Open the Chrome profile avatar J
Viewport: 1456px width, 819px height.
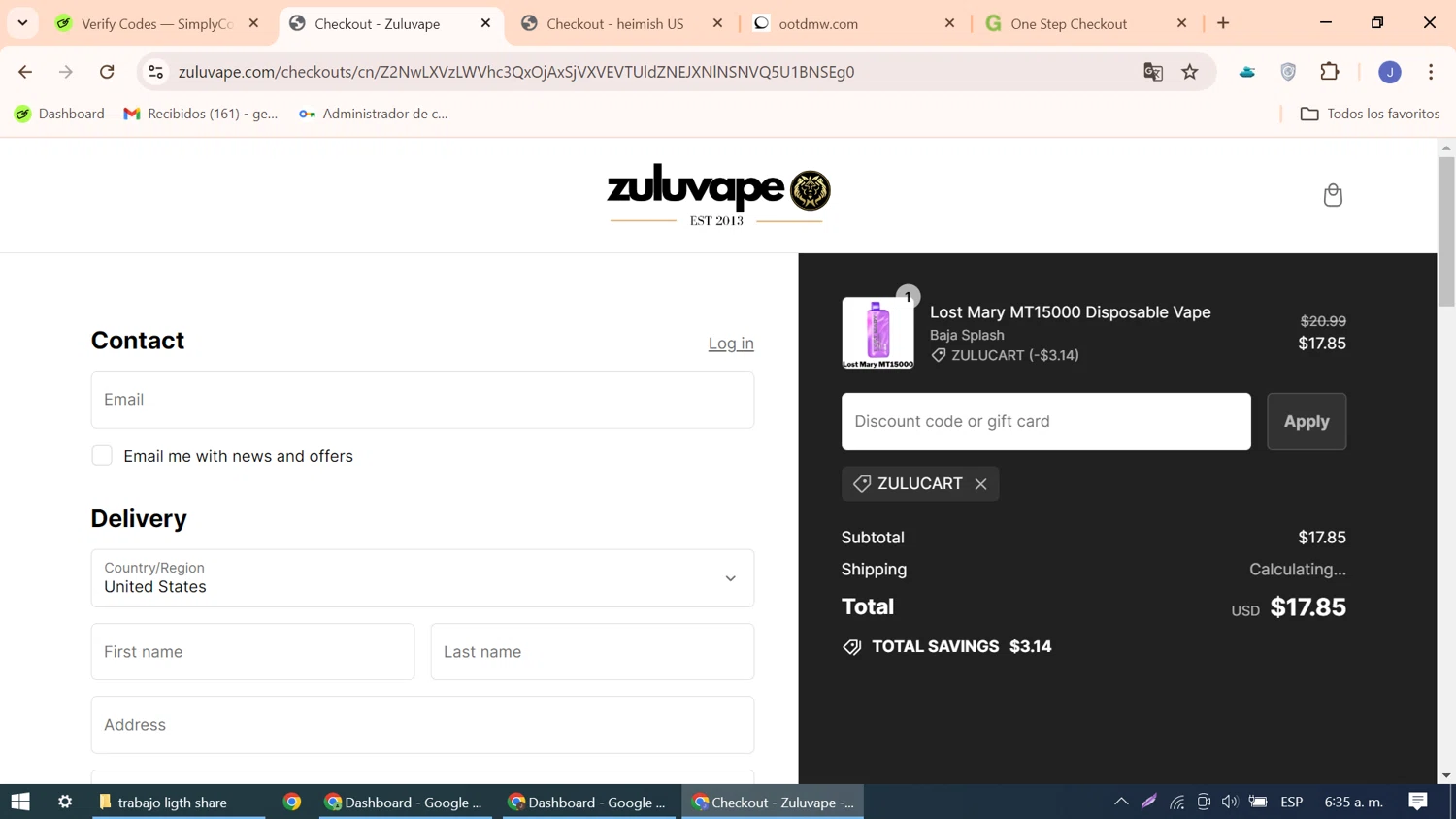pyautogui.click(x=1390, y=72)
